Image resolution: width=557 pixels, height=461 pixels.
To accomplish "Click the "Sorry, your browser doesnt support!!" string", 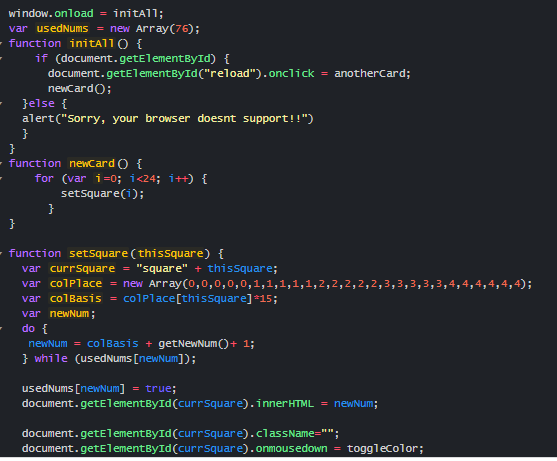I will [184, 119].
